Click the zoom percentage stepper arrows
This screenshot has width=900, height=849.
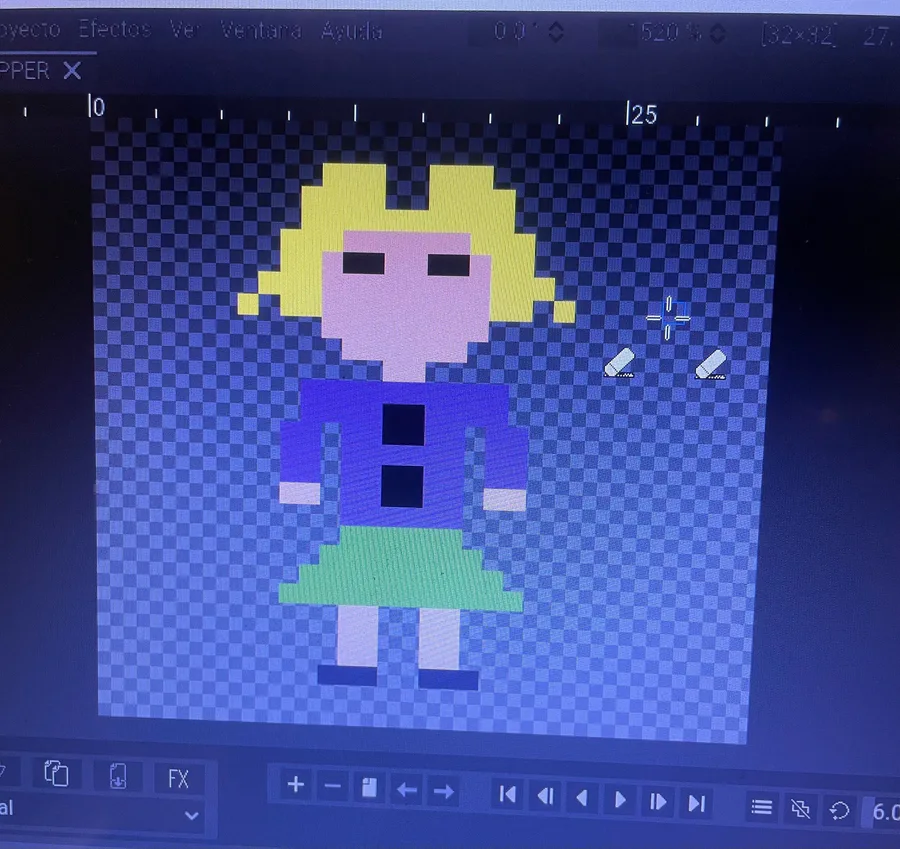(x=717, y=33)
